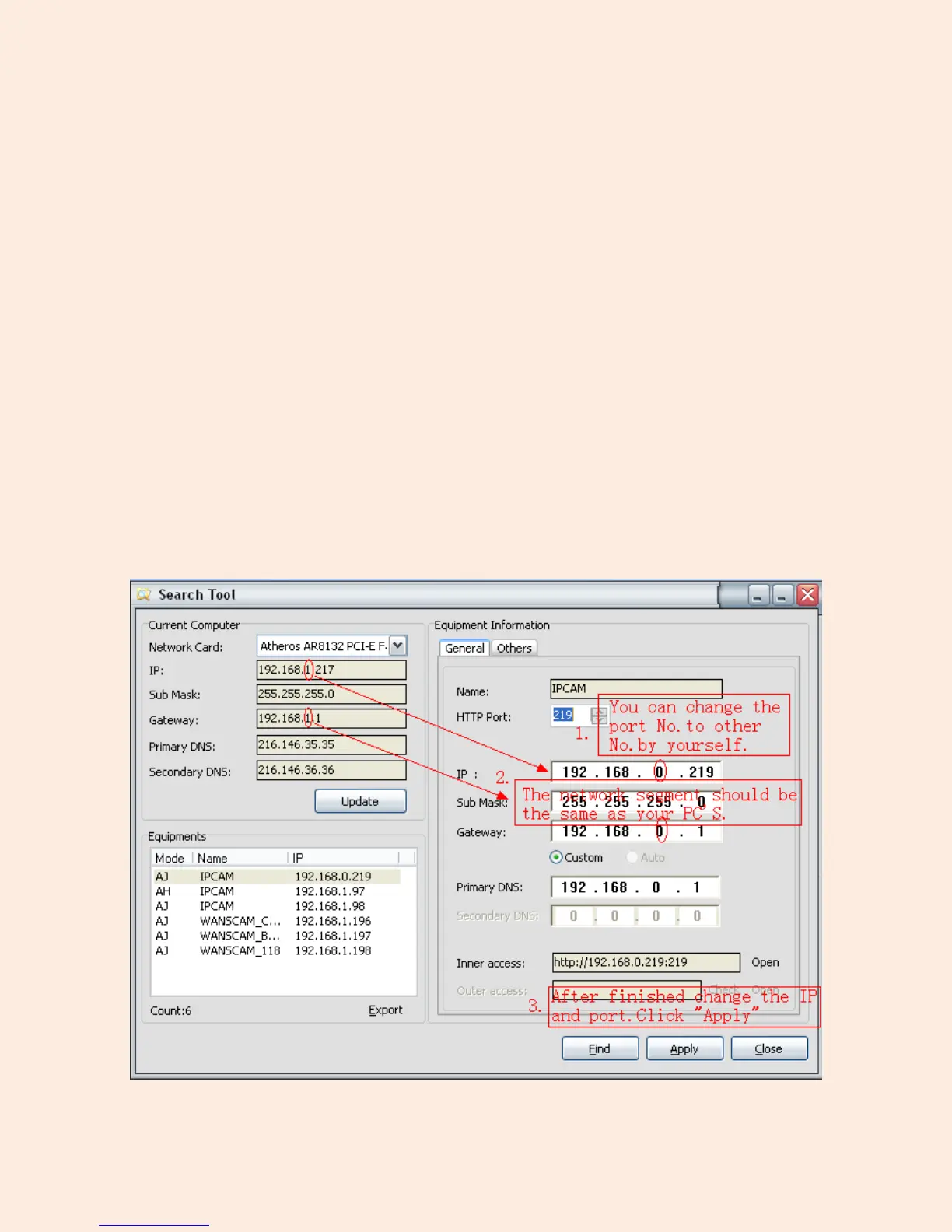Sort equipment list by IP column header
This screenshot has height=1232, width=952.
click(x=342, y=858)
